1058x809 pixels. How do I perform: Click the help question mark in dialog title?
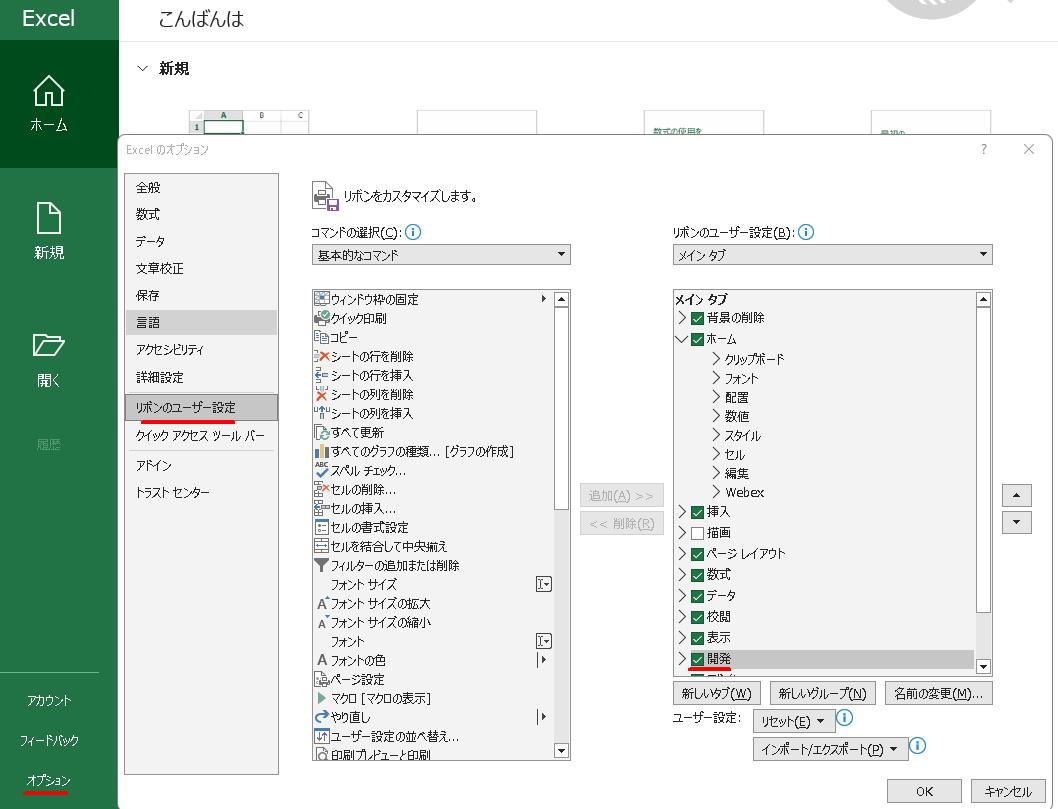(984, 149)
